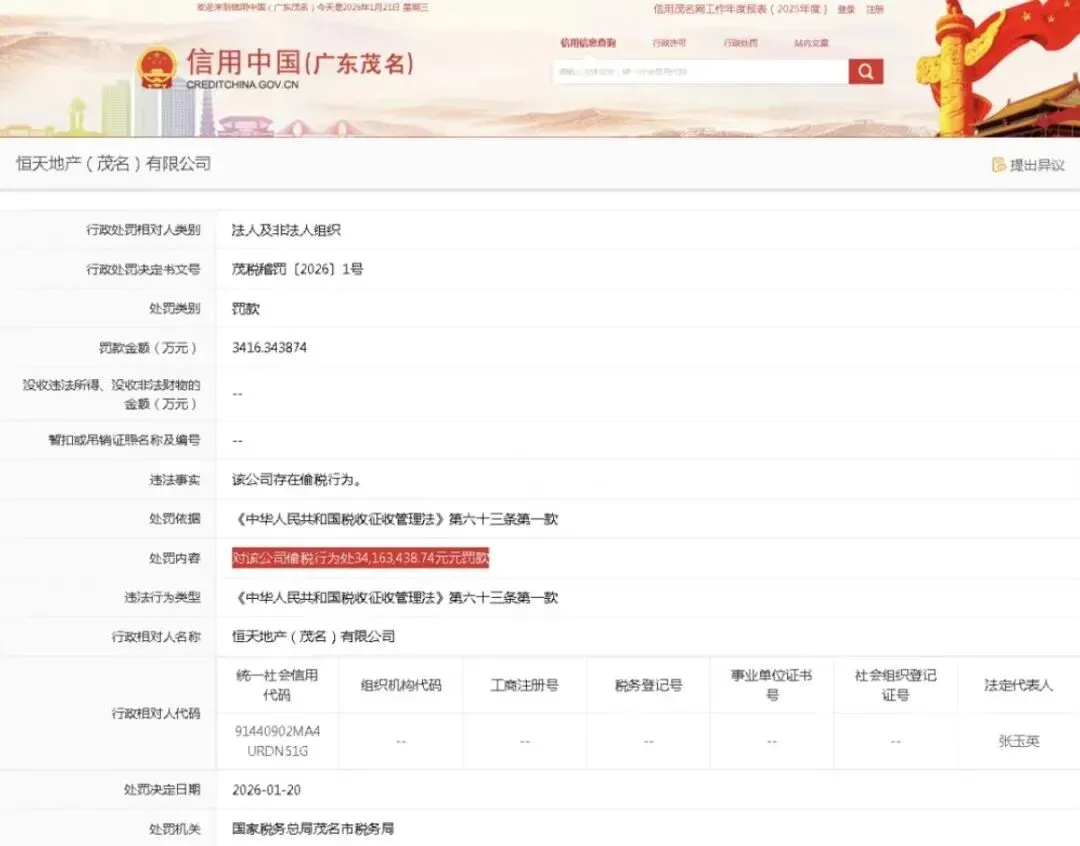Click the 暂扣或吊销证照名称及编号 label
Viewport: 1080px width, 846px height.
click(x=124, y=440)
